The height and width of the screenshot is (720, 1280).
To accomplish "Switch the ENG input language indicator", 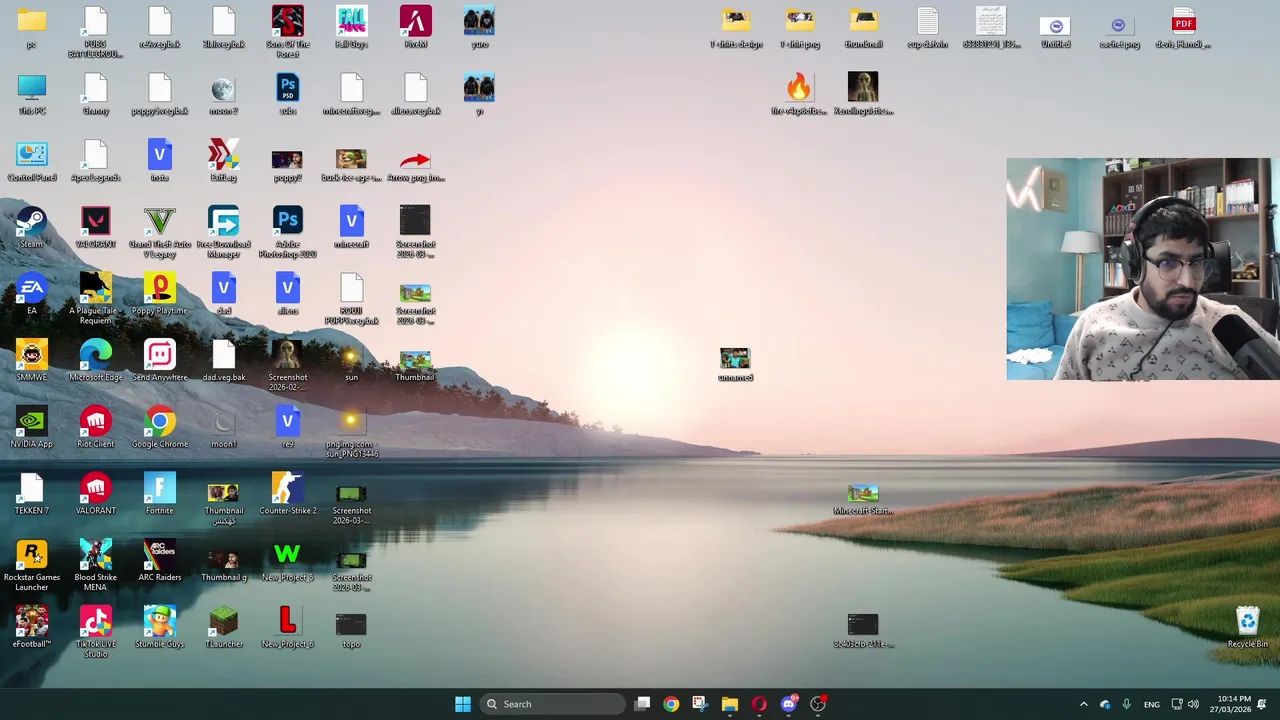I will (x=1152, y=704).
